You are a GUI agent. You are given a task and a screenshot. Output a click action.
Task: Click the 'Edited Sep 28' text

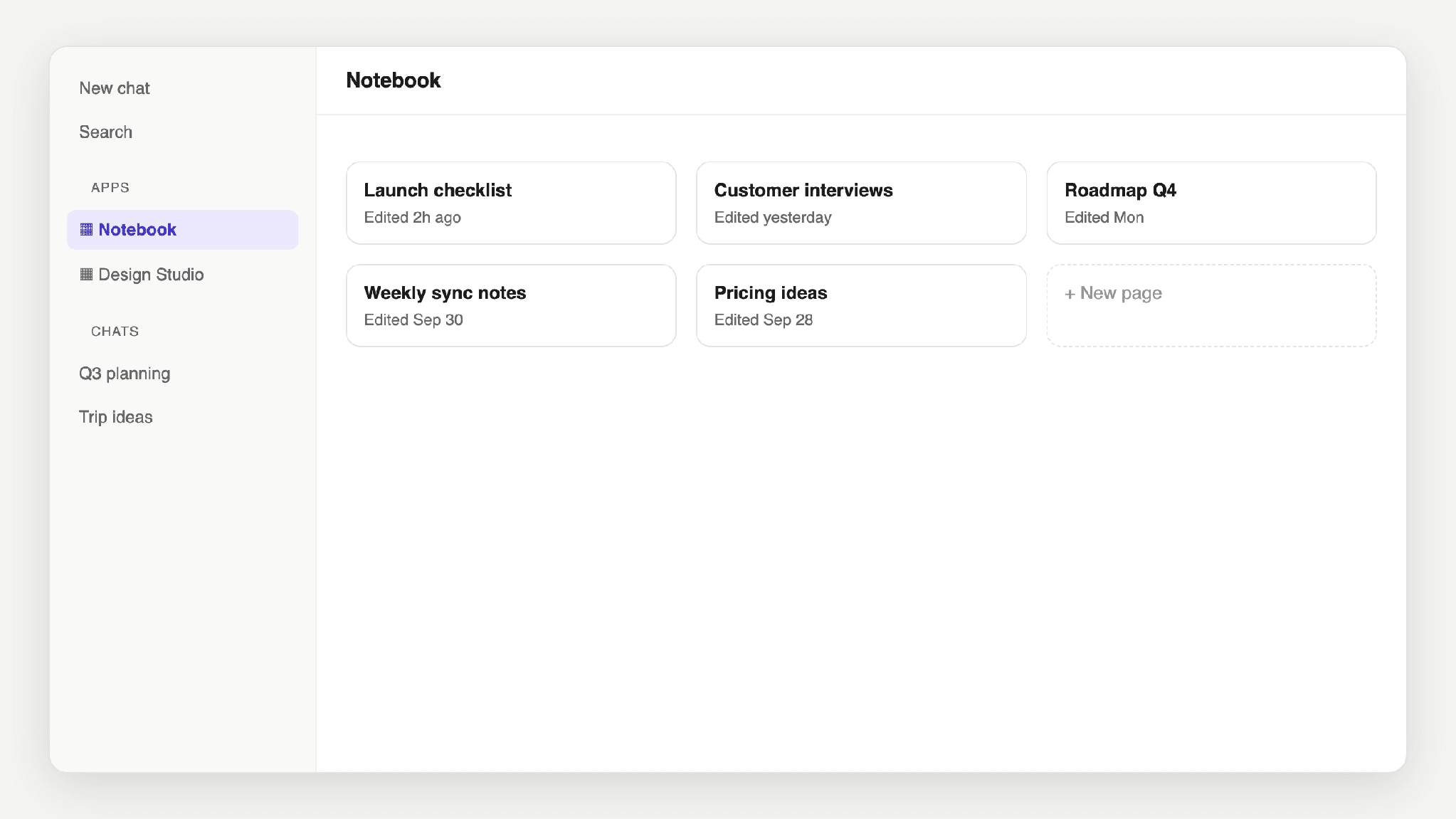[x=764, y=320]
